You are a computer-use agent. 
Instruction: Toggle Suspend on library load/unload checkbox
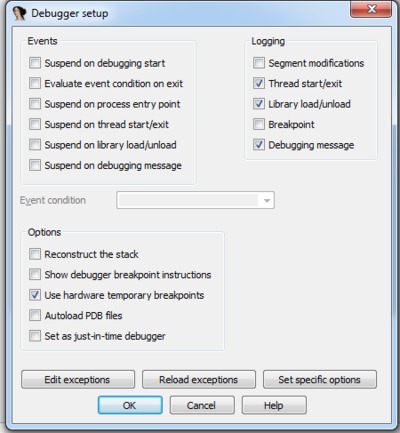35,145
